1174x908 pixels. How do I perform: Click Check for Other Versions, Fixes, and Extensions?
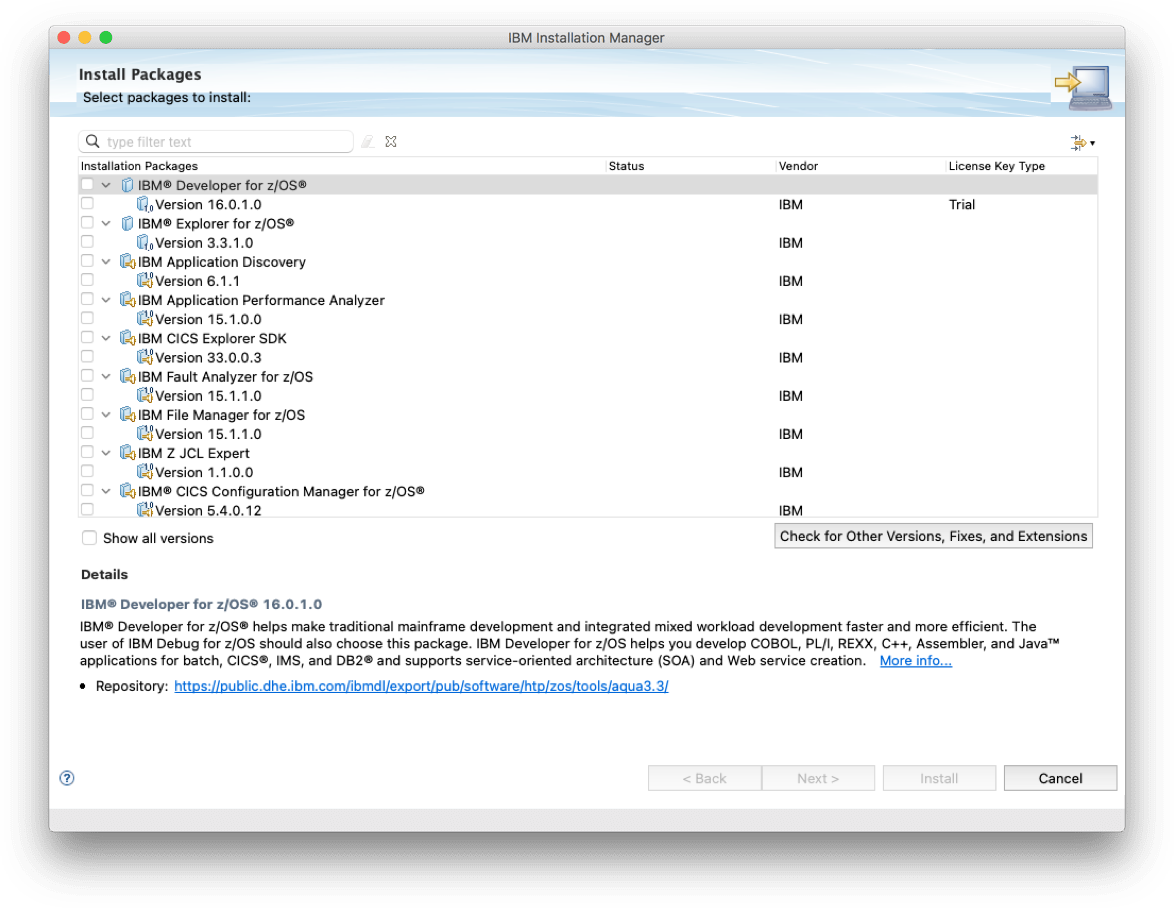[933, 536]
